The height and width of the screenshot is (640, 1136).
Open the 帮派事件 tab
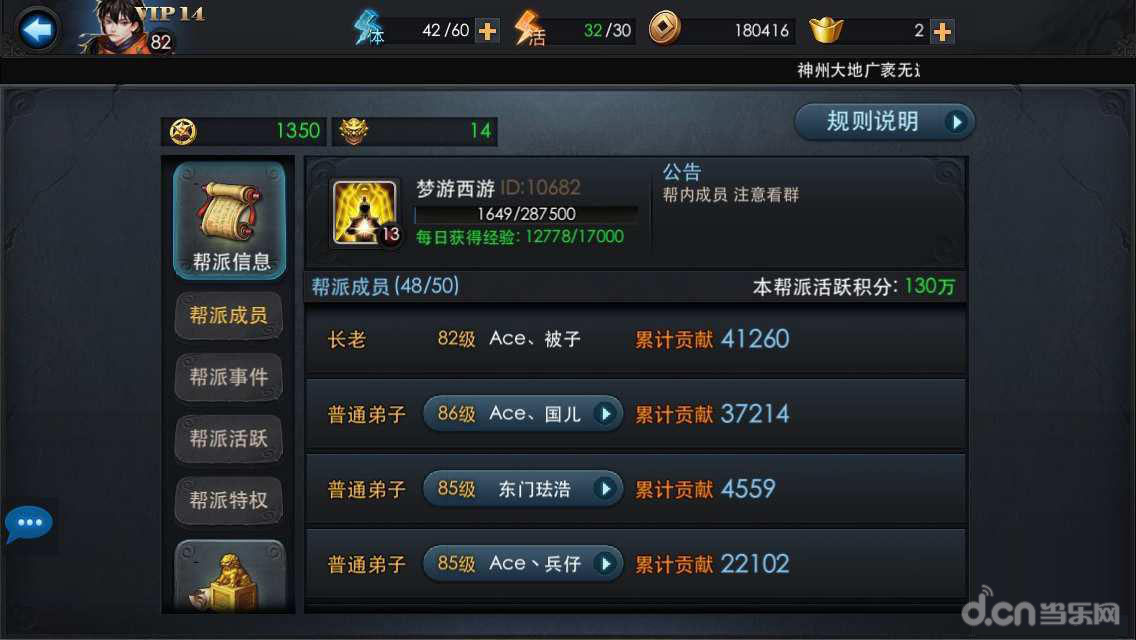point(228,377)
